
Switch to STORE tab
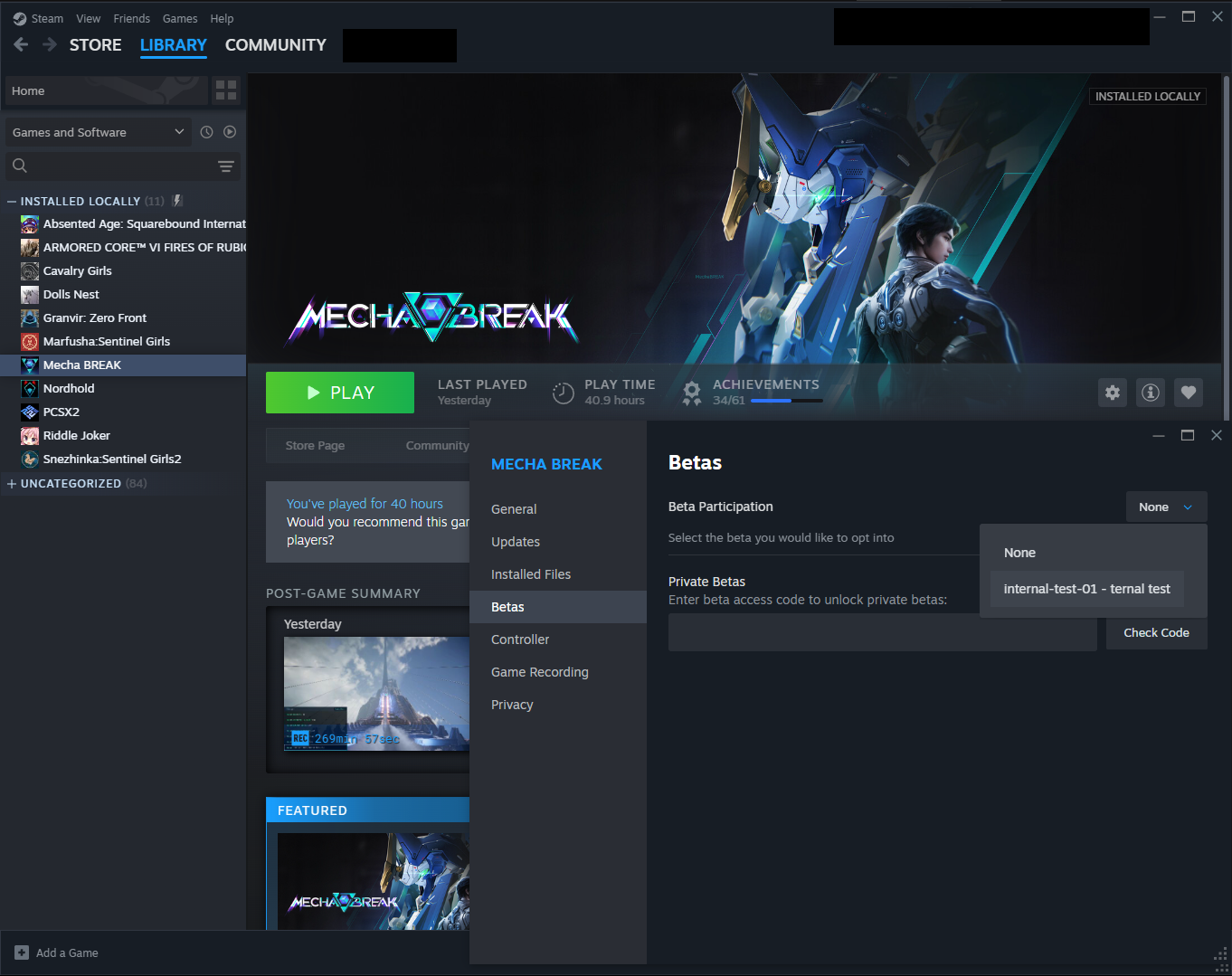pyautogui.click(x=96, y=44)
